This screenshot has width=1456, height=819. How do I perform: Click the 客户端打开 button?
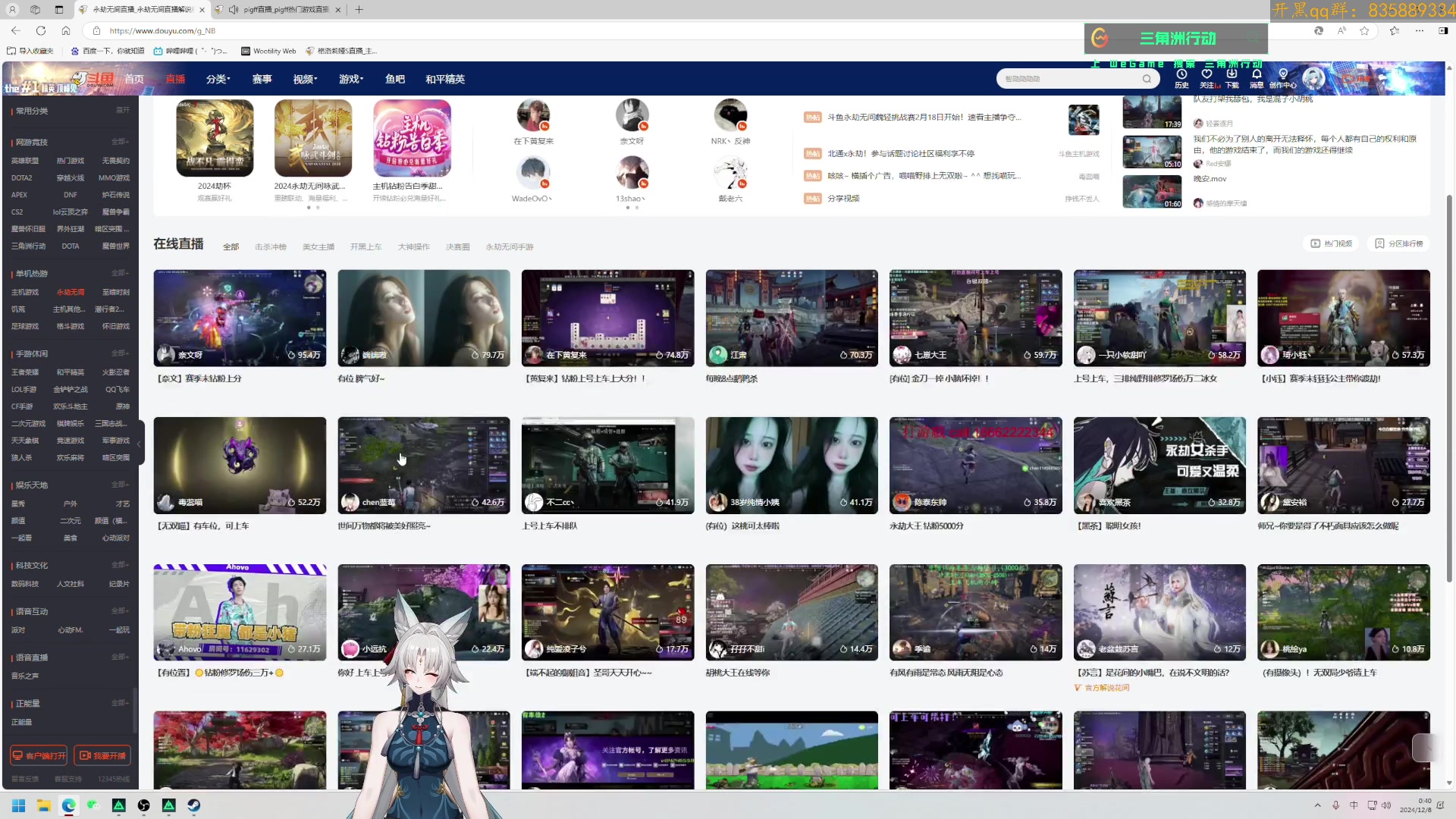pyautogui.click(x=39, y=755)
